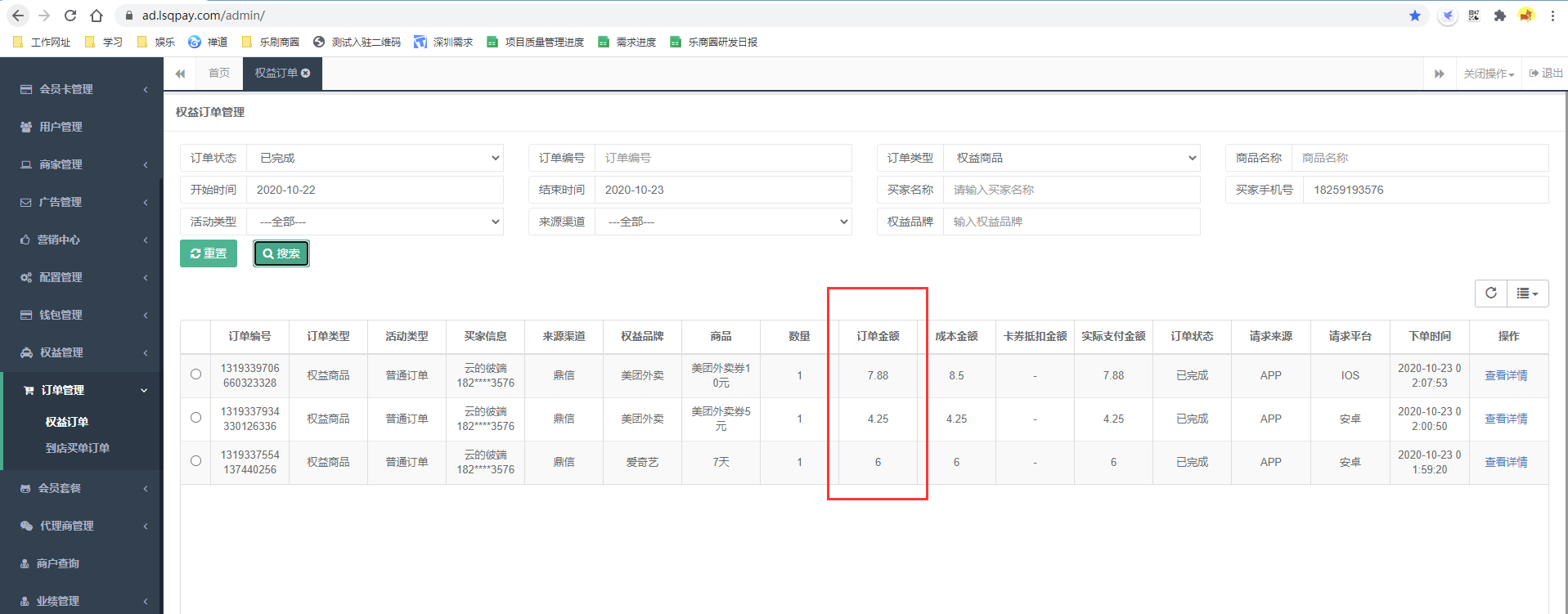1568x614 pixels.
Task: Click the 权益品牌 input field
Action: pyautogui.click(x=1072, y=222)
